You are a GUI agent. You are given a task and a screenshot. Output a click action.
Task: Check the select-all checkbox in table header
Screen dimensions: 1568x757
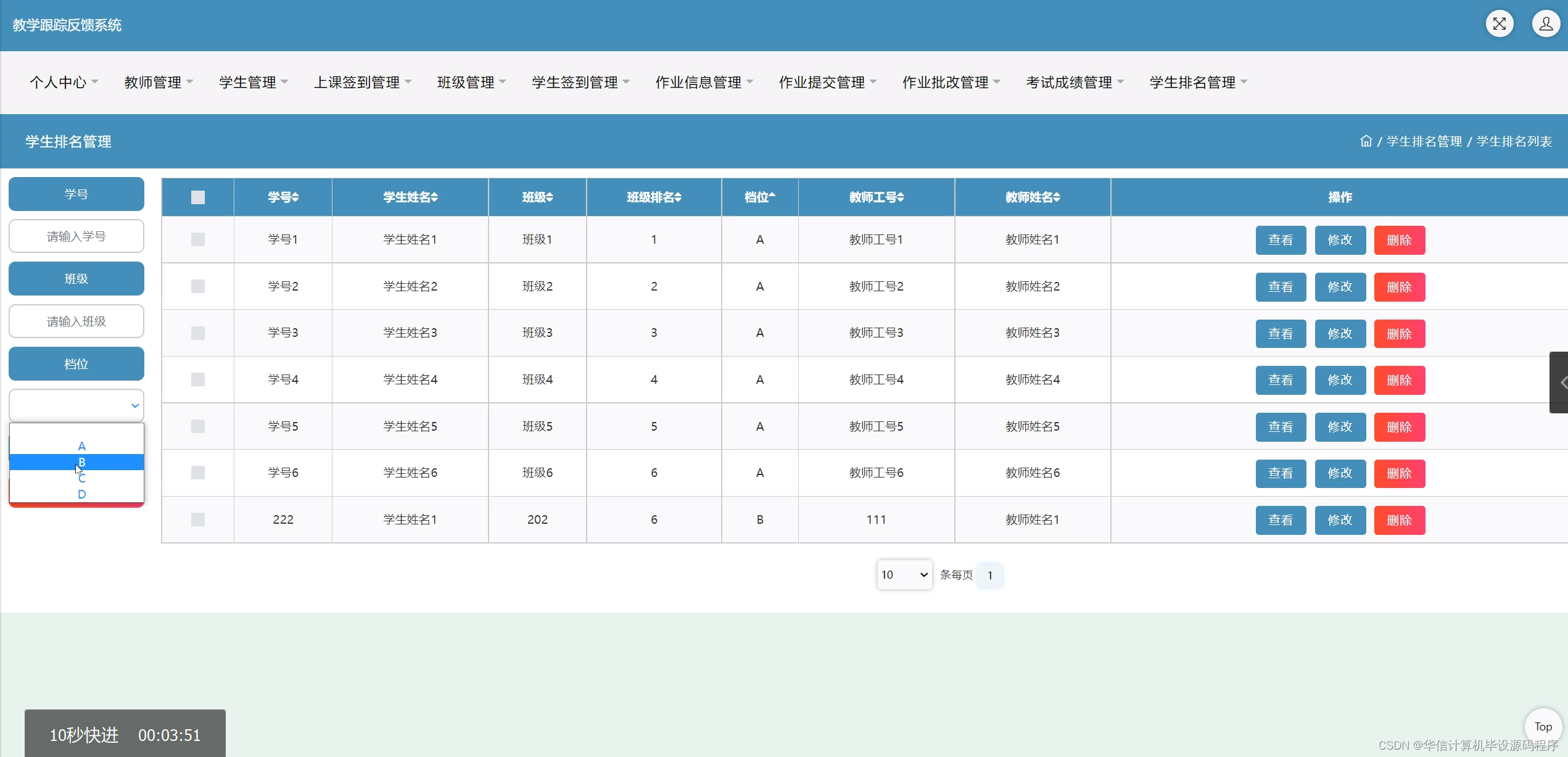tap(198, 197)
